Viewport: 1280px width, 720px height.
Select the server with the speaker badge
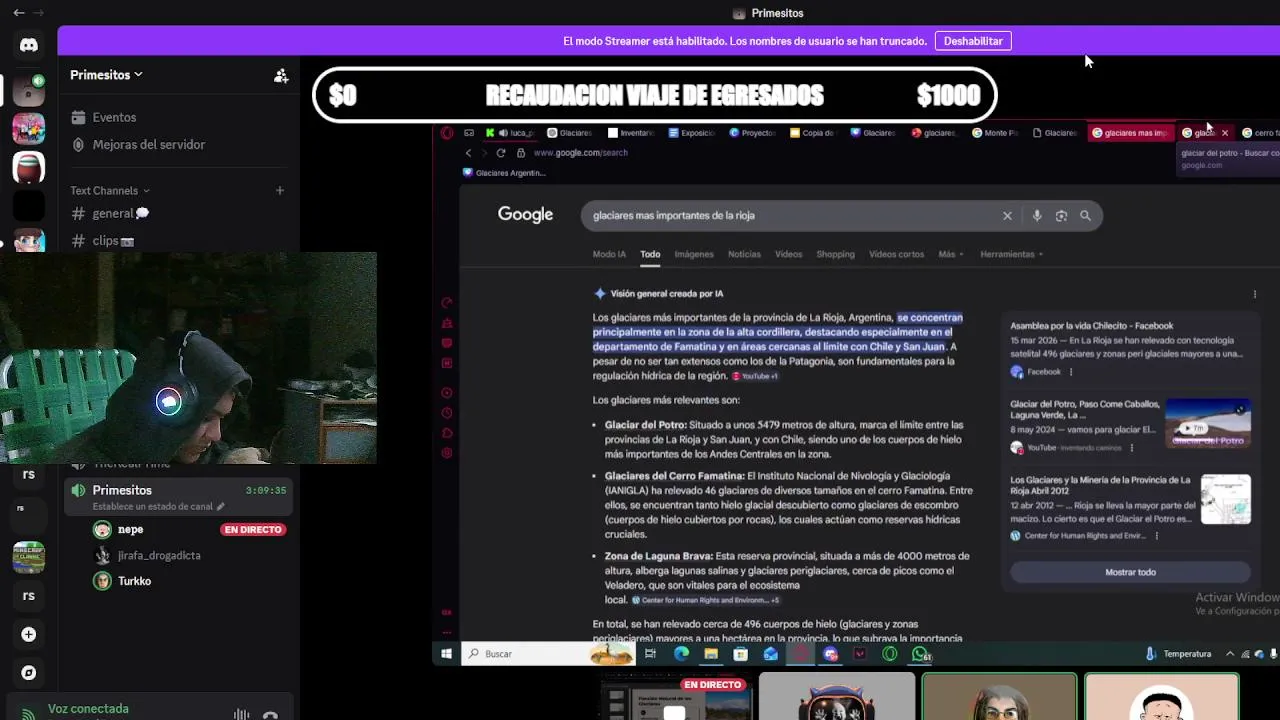click(x=29, y=90)
